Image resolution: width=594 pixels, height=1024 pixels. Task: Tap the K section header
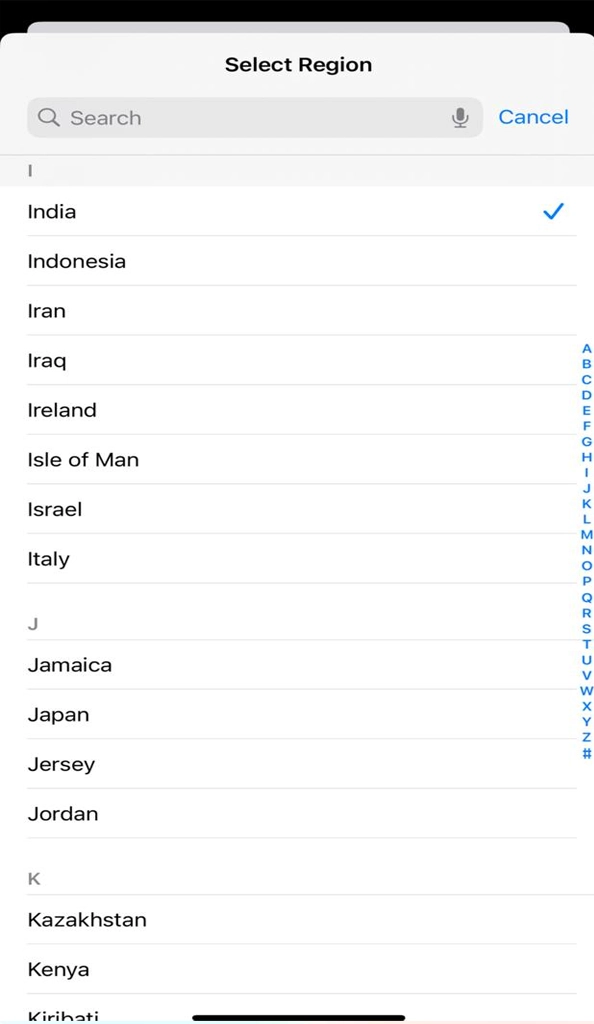(x=33, y=877)
